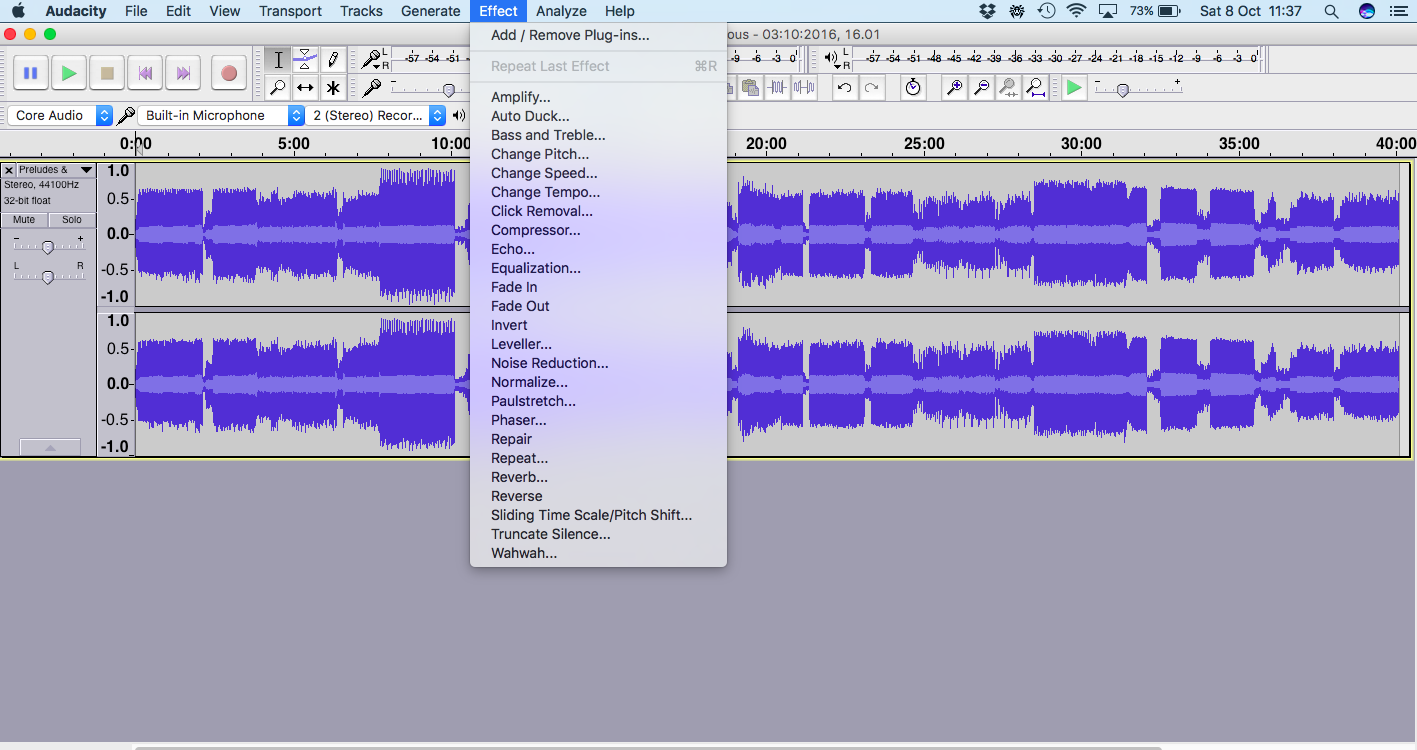Open macOS Spotlight search icon

[1331, 11]
